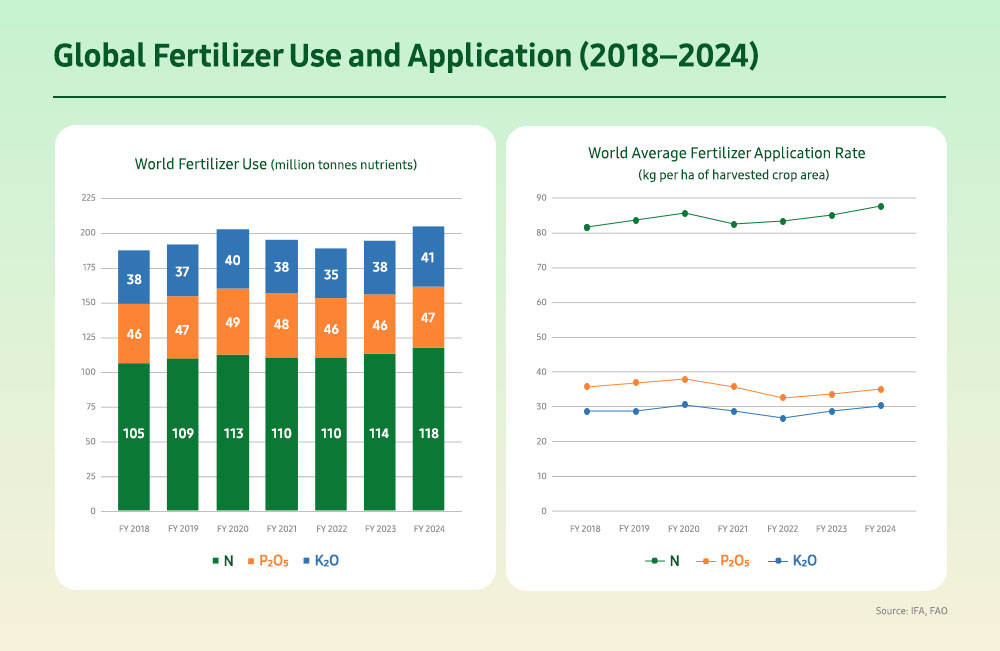Click the FY 2019 green bar segment labeled 109
This screenshot has height=651, width=1000.
coord(183,434)
